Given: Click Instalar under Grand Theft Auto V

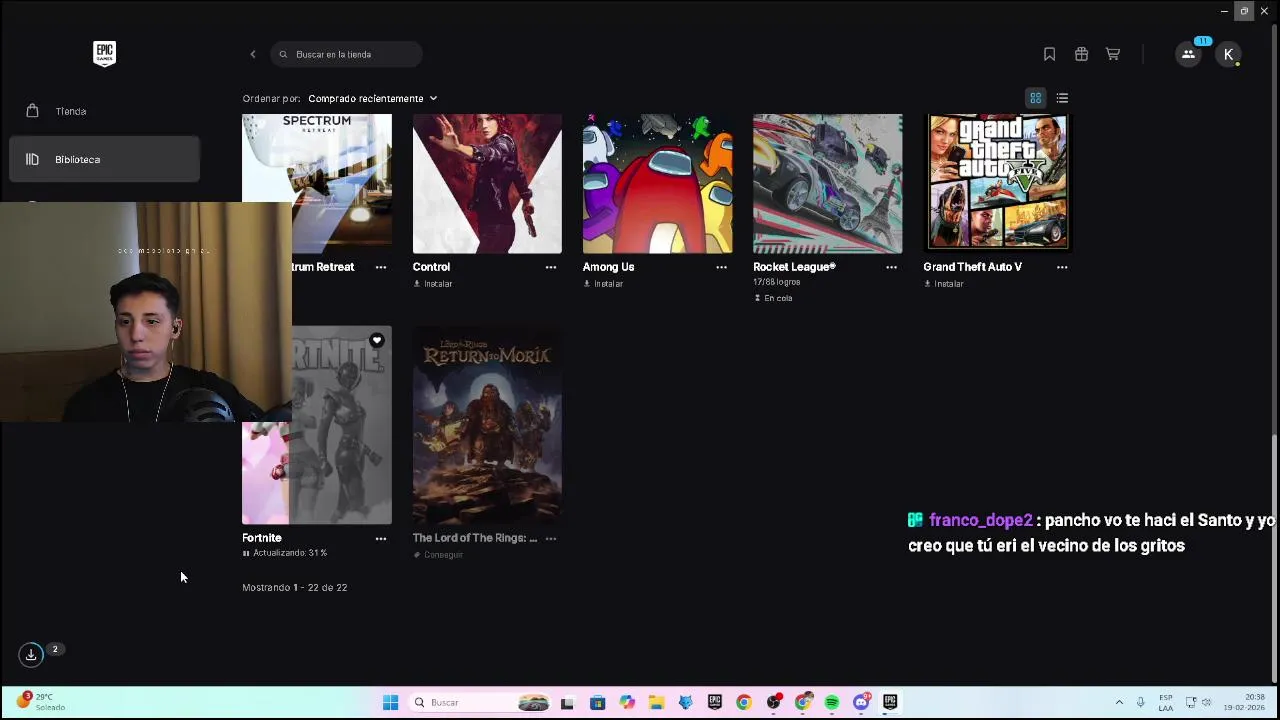Looking at the screenshot, I should [x=943, y=284].
